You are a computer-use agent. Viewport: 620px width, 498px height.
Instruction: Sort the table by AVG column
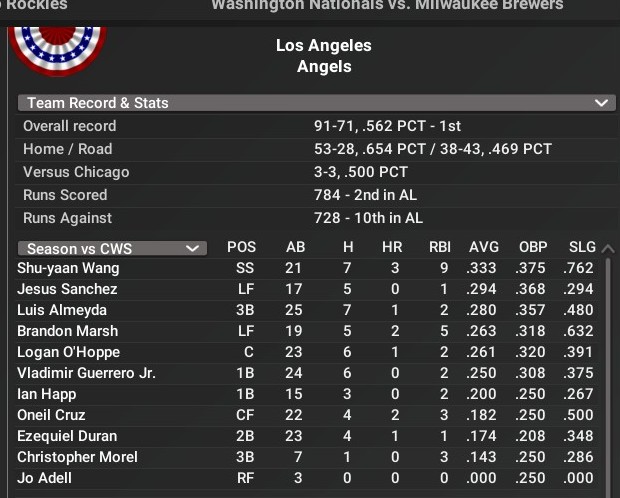(484, 247)
